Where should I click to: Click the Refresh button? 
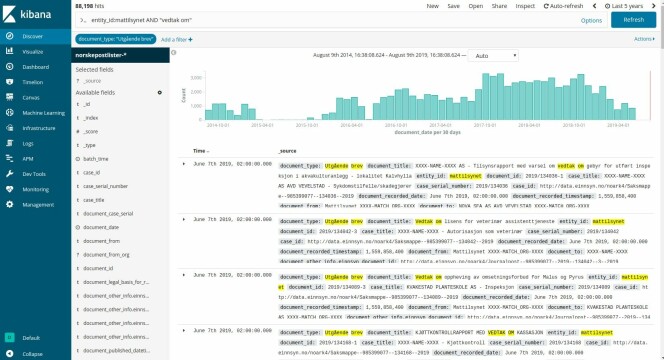point(634,20)
